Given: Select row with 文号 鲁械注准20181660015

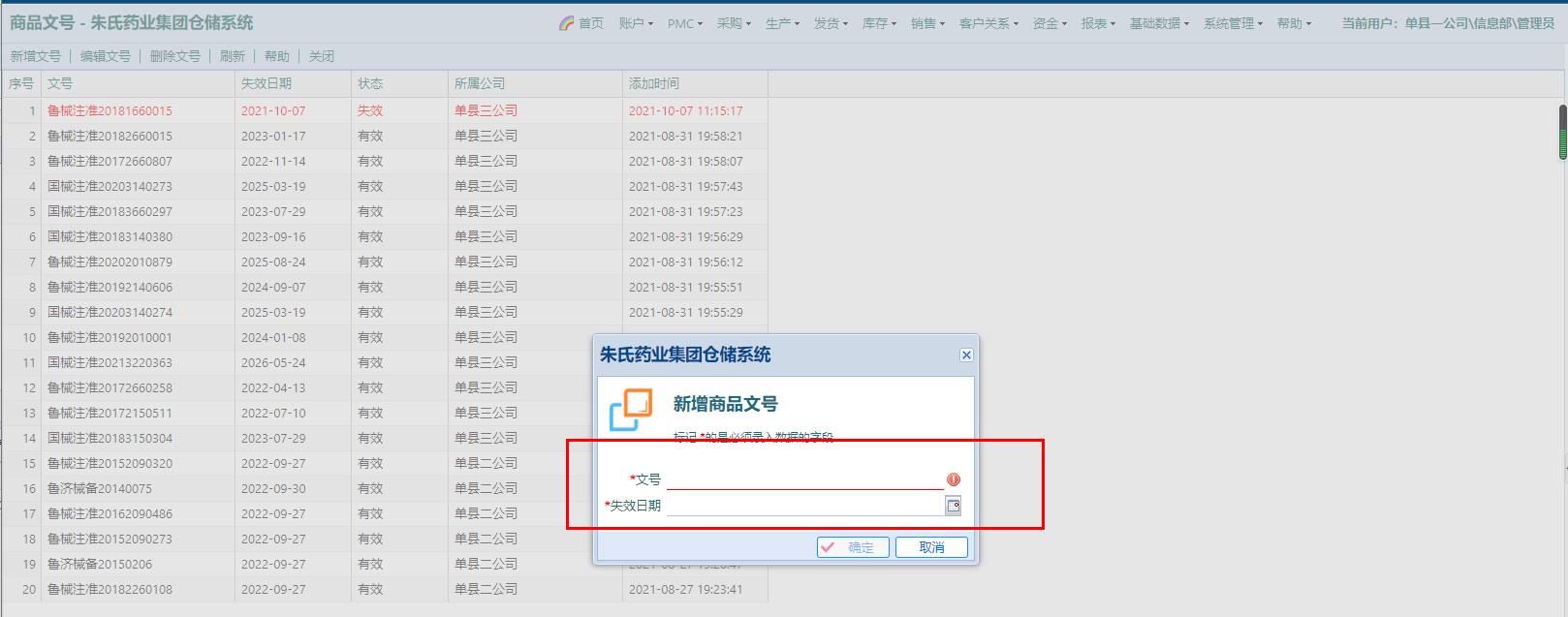Looking at the screenshot, I should pyautogui.click(x=110, y=111).
